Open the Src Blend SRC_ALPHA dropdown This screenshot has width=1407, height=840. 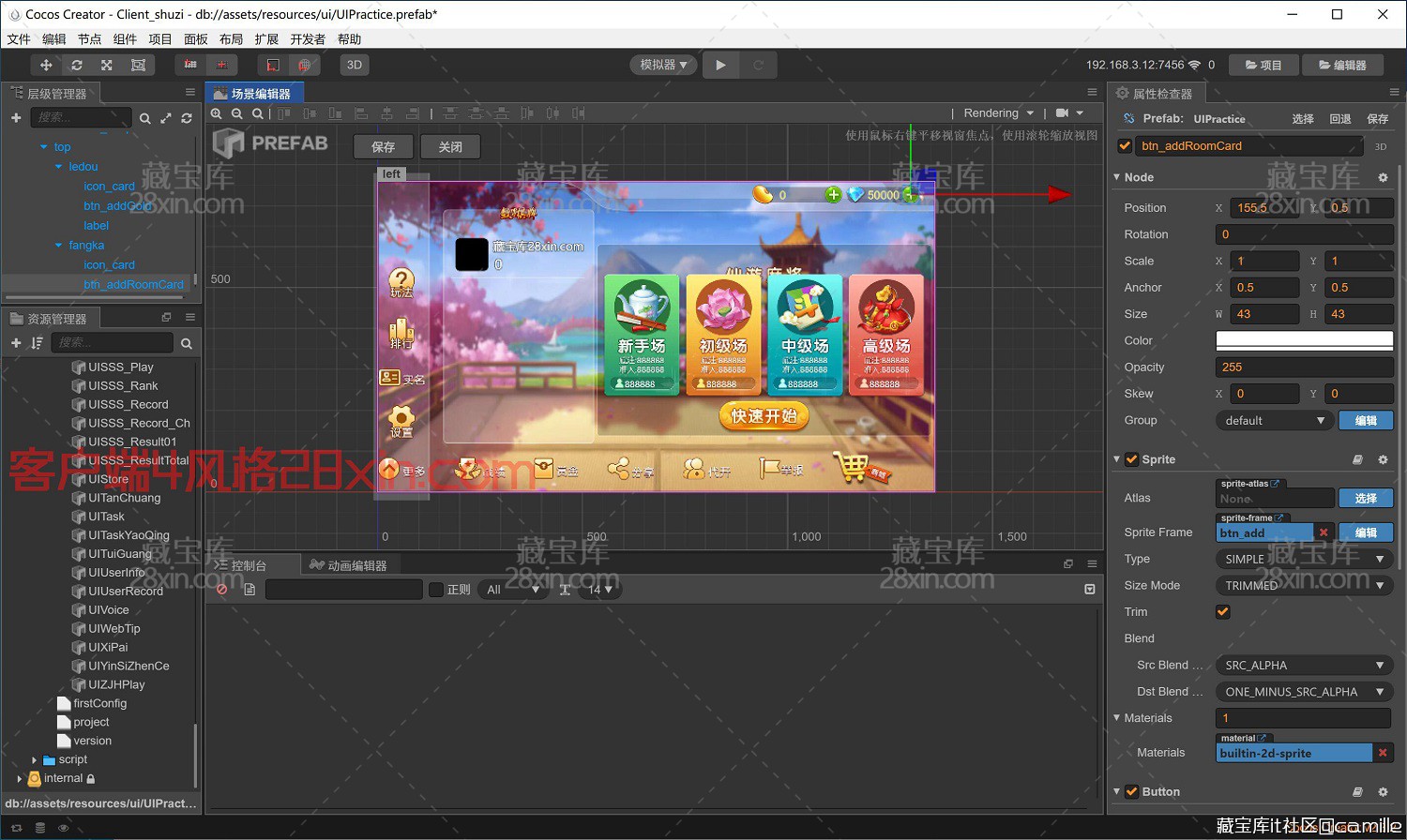tap(1305, 666)
